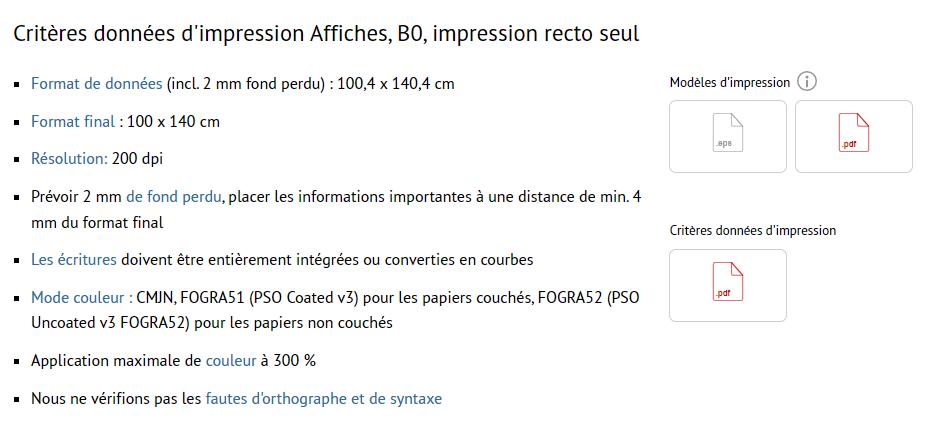
Task: Click the '100,4 x 140,4 cm' data format value
Action: pyautogui.click(x=396, y=83)
